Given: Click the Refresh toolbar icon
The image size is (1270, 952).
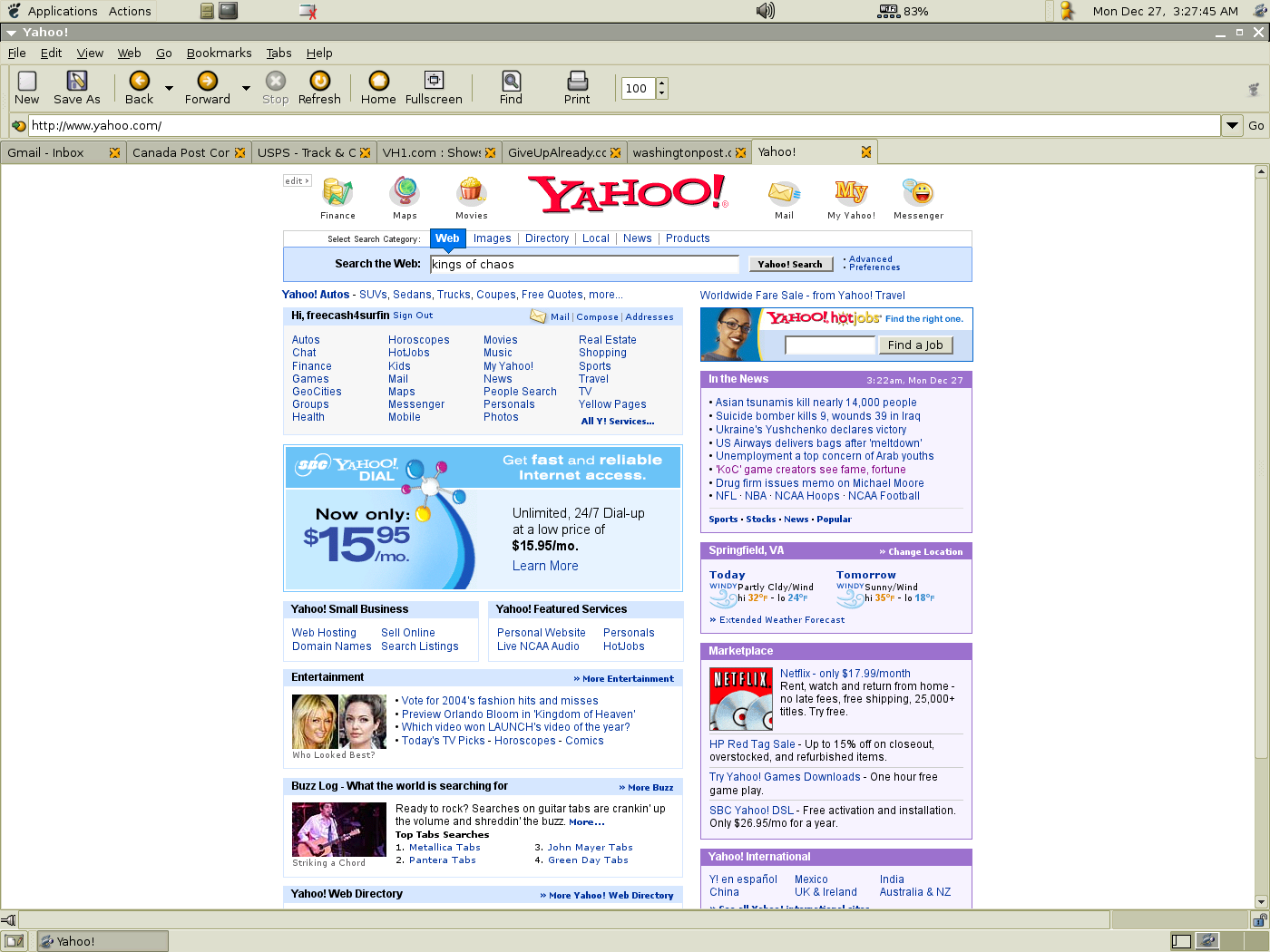Looking at the screenshot, I should tap(319, 82).
